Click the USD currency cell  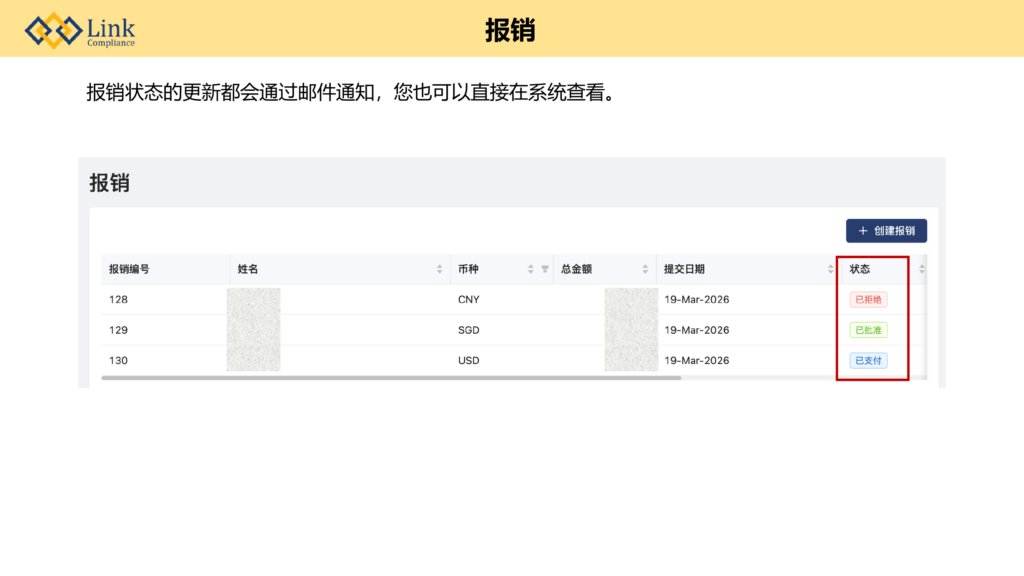click(469, 361)
